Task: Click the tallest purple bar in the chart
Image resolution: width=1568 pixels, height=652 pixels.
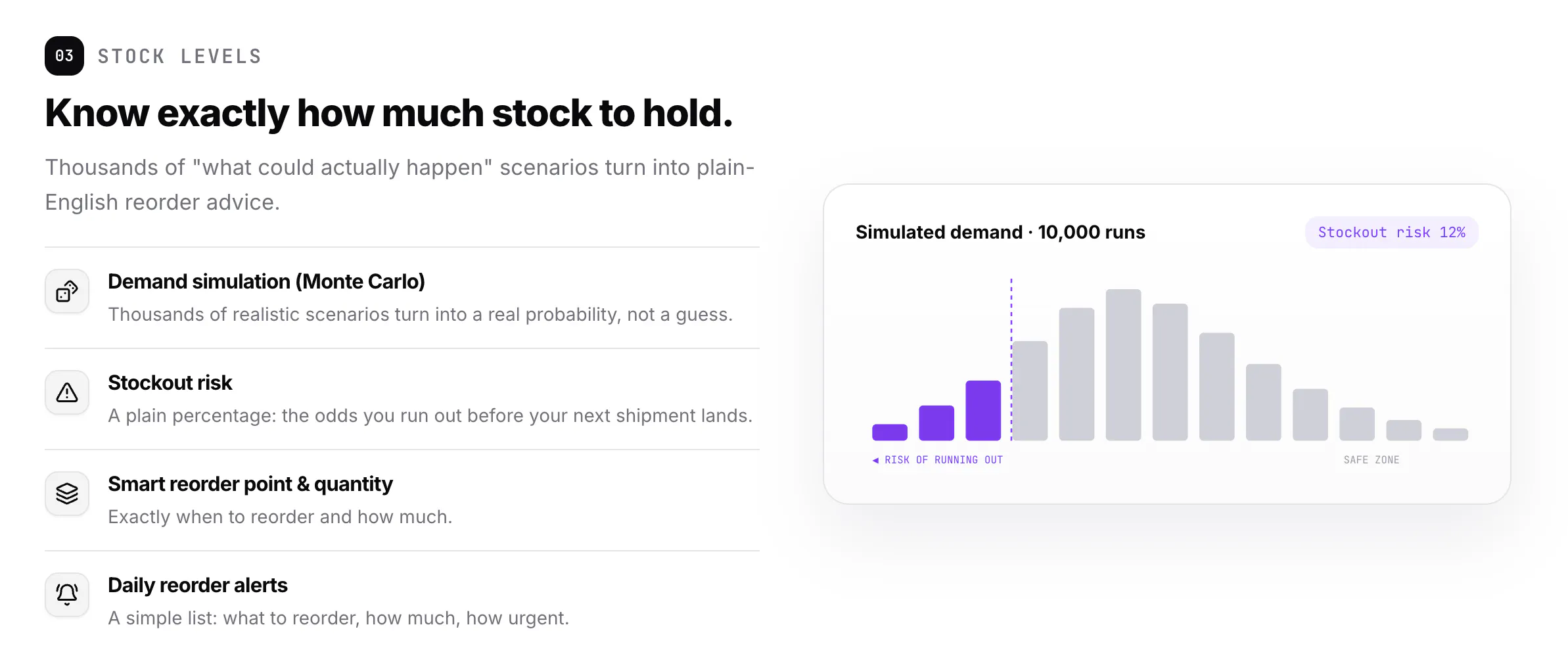Action: tap(983, 410)
